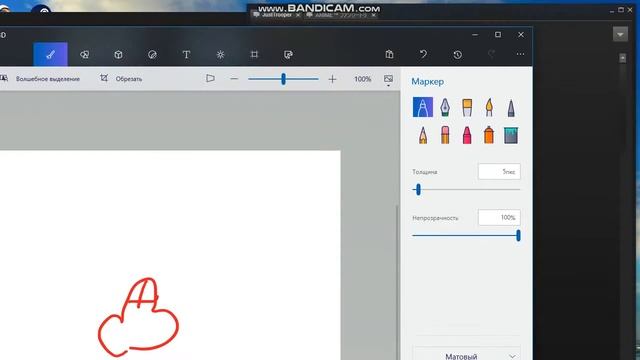
Task: Click the Непрозрачность opacity input field
Action: click(x=499, y=218)
